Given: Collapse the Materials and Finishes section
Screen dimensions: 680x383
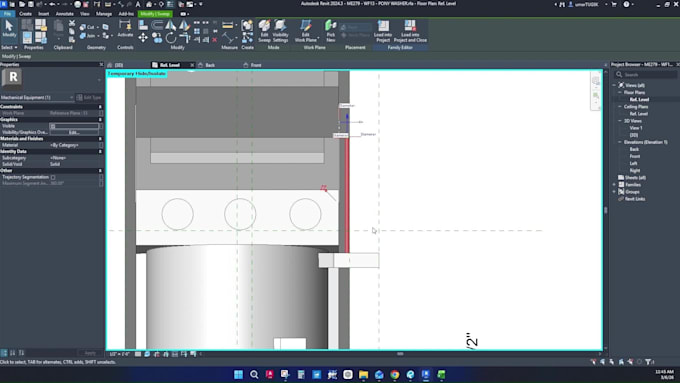Looking at the screenshot, I should (100, 139).
